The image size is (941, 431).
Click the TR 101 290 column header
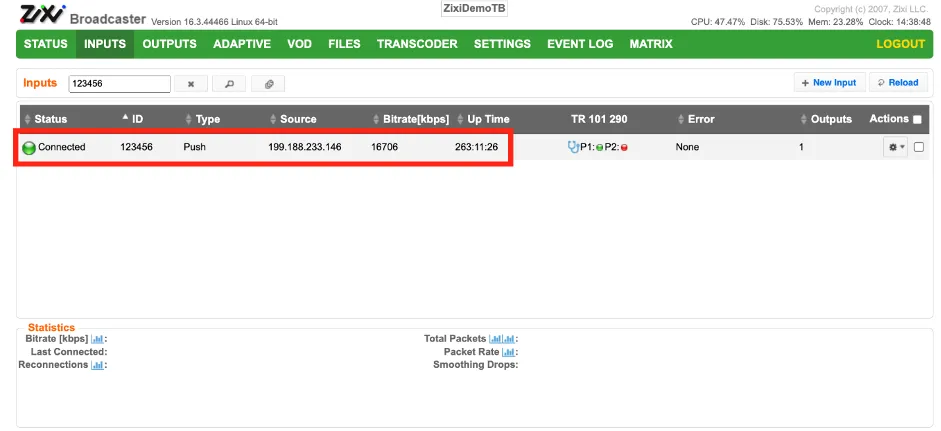(599, 119)
